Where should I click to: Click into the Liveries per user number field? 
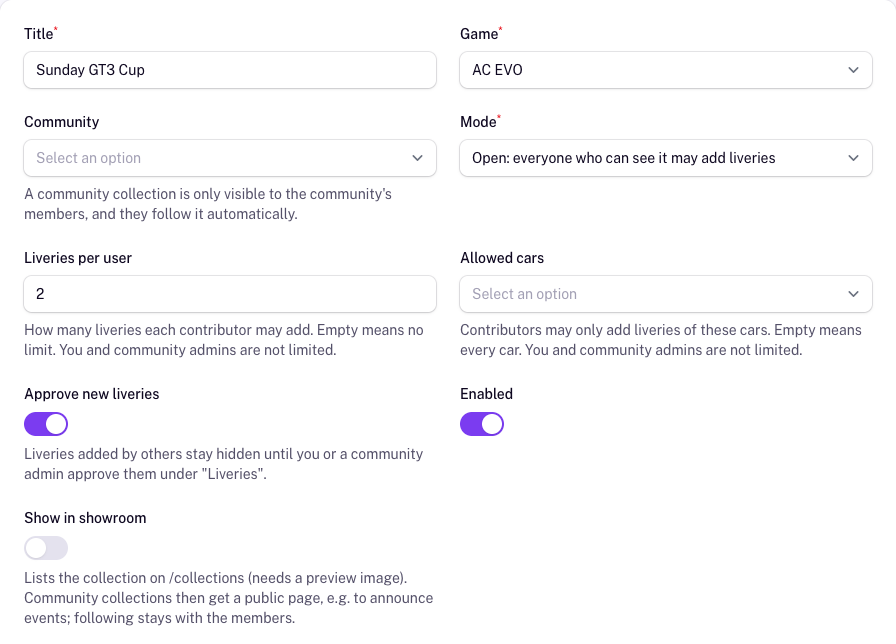point(230,294)
